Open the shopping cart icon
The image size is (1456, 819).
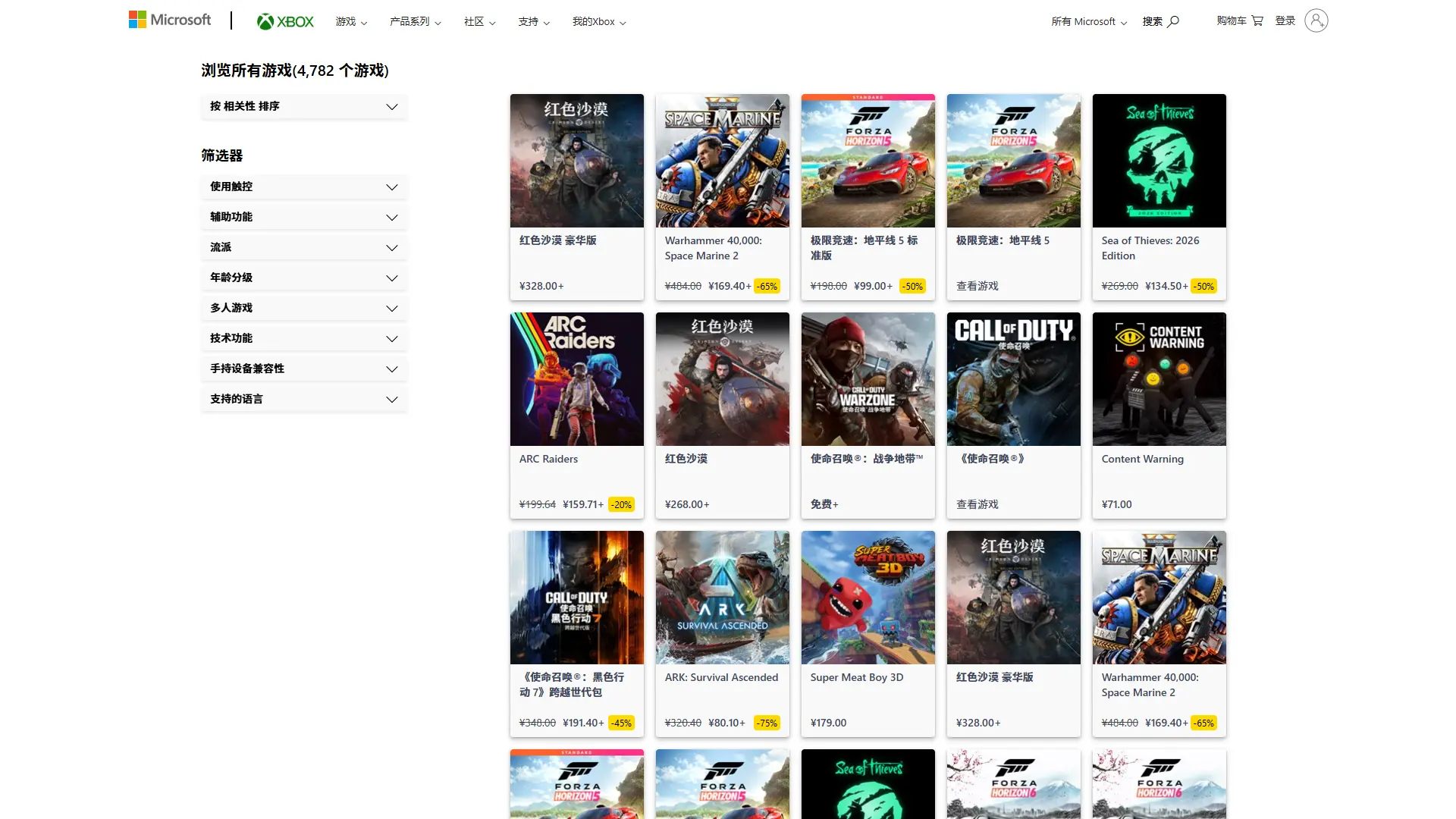coord(1257,21)
